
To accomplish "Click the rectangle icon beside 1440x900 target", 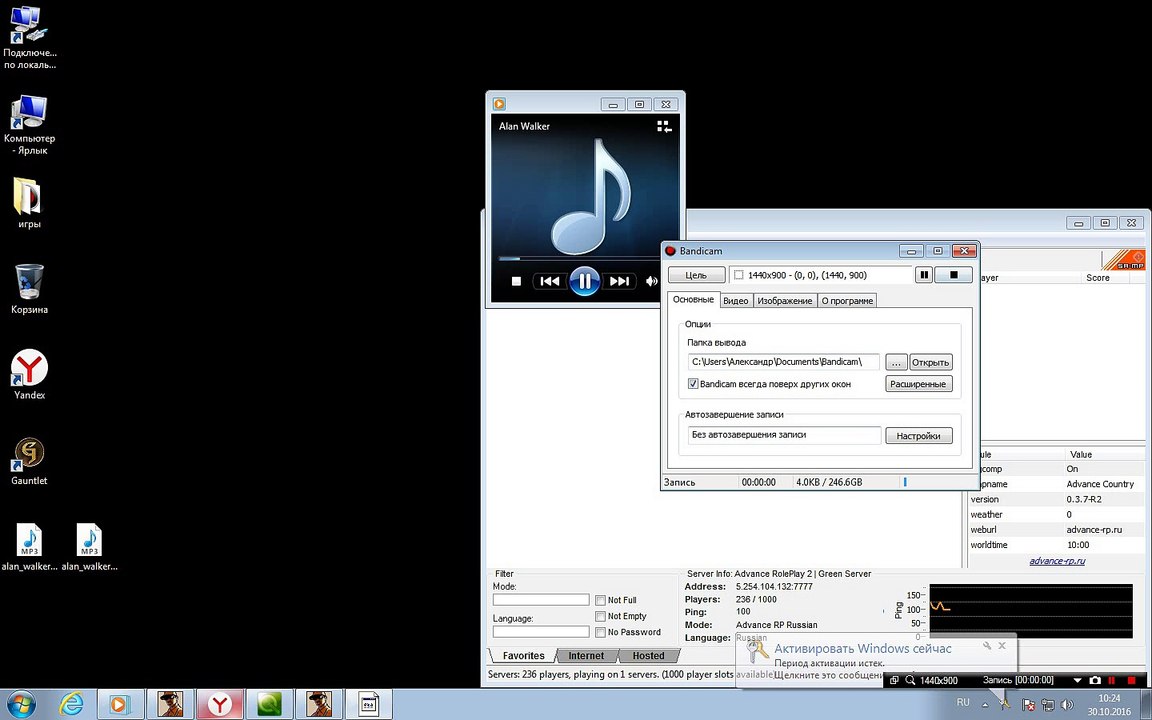I will tap(738, 276).
